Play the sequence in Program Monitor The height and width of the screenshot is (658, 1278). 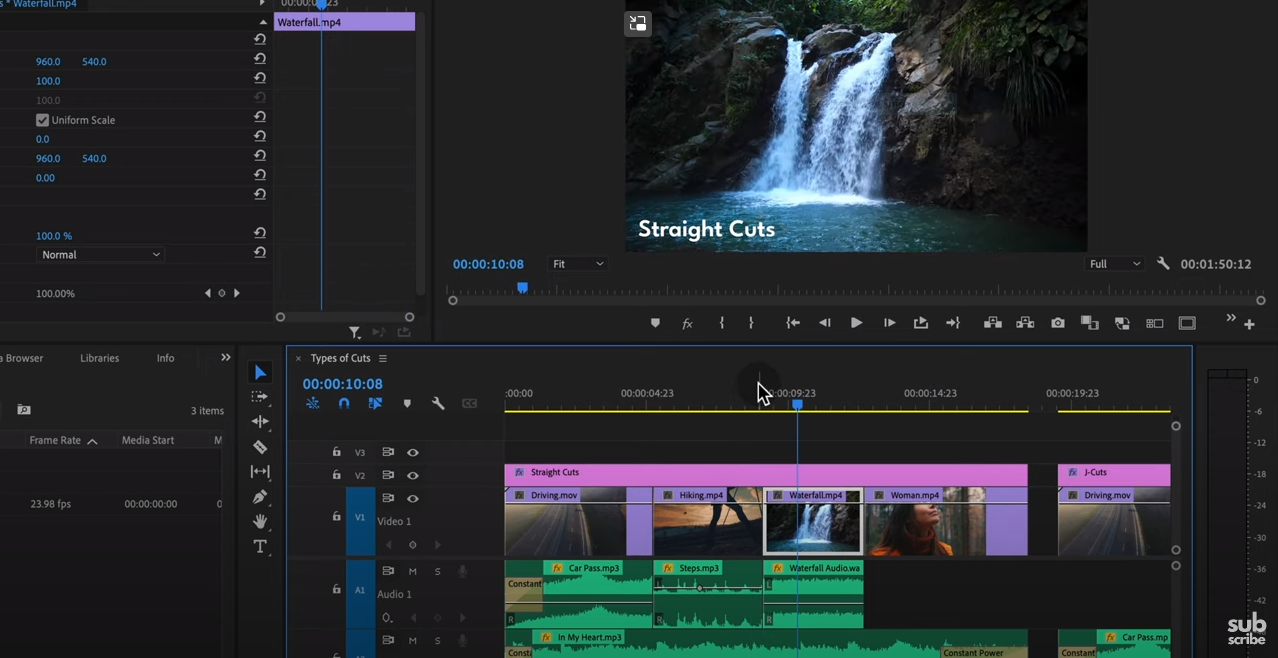pyautogui.click(x=856, y=323)
